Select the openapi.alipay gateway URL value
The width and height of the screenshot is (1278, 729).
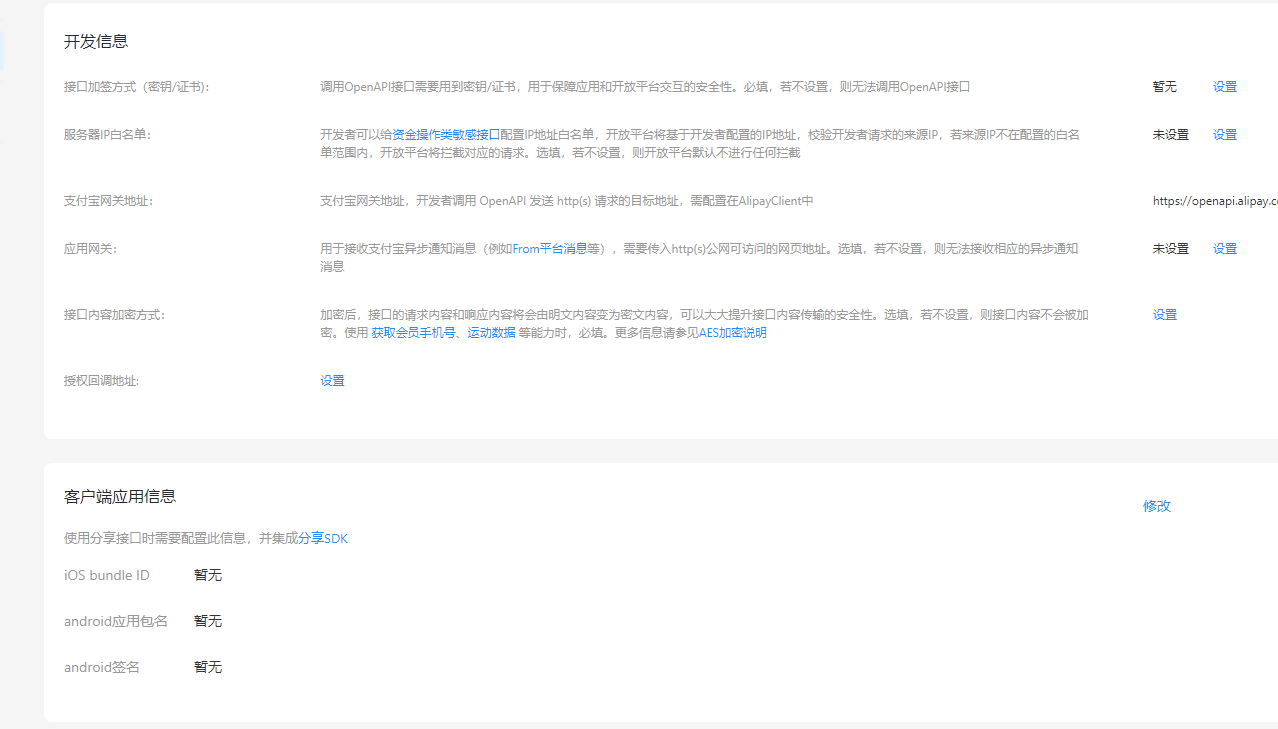1215,201
